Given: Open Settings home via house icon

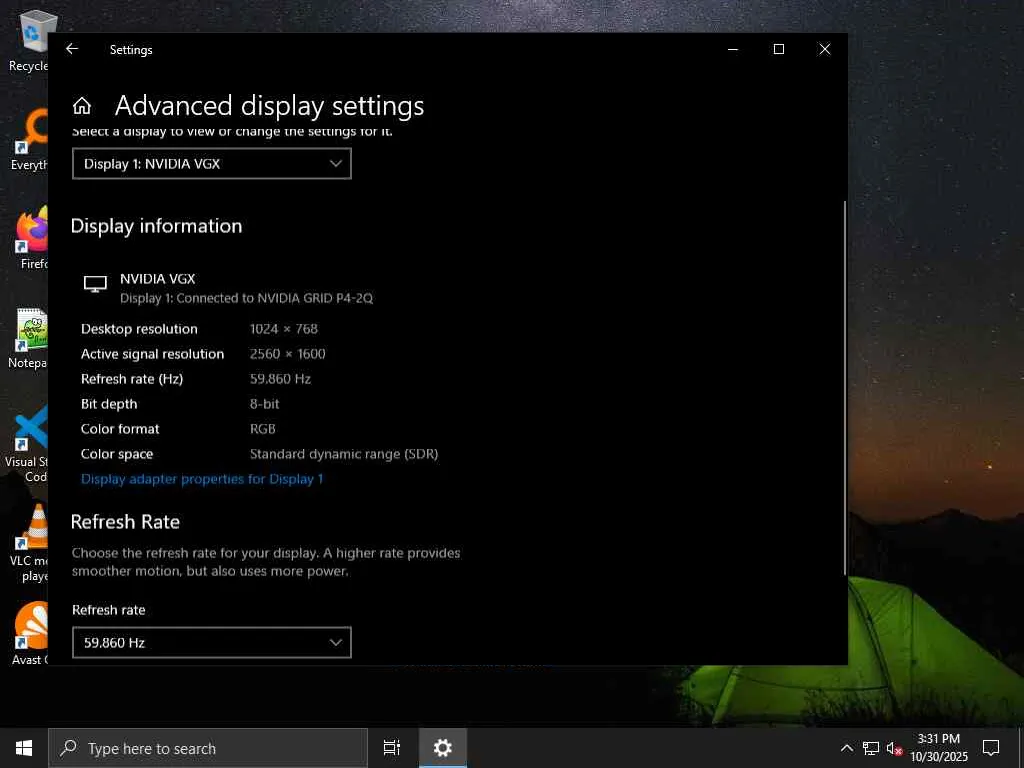Looking at the screenshot, I should [x=82, y=106].
